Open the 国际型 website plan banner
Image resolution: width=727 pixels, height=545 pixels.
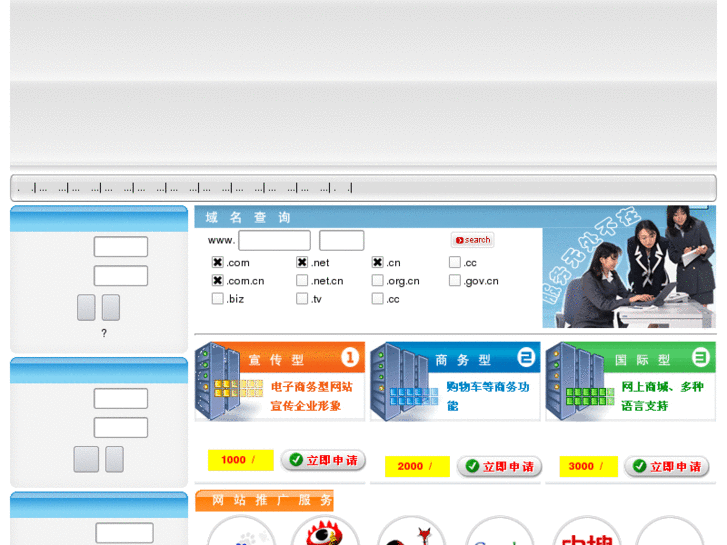click(x=631, y=381)
